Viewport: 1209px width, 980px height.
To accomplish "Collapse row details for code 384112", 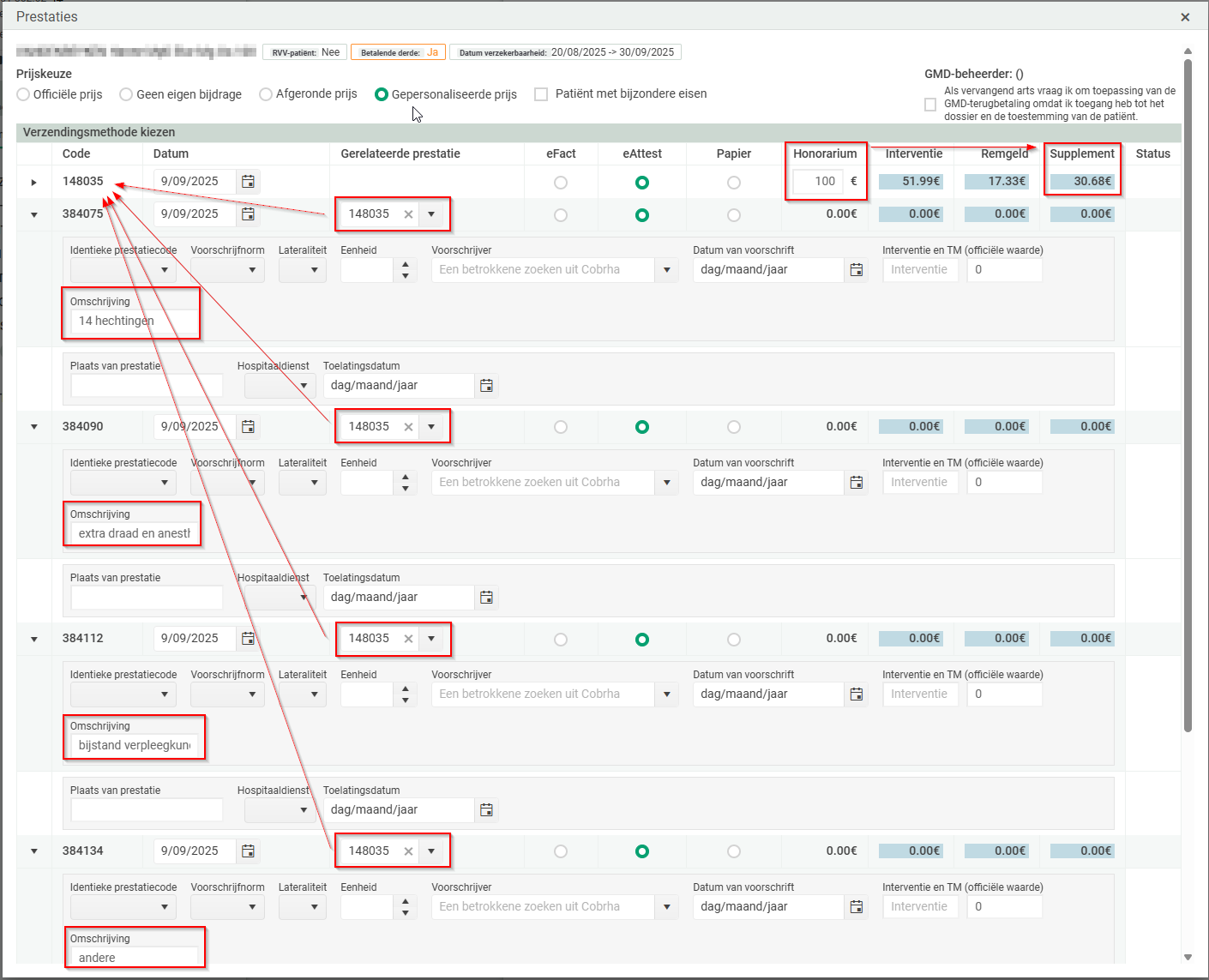I will click(x=34, y=640).
